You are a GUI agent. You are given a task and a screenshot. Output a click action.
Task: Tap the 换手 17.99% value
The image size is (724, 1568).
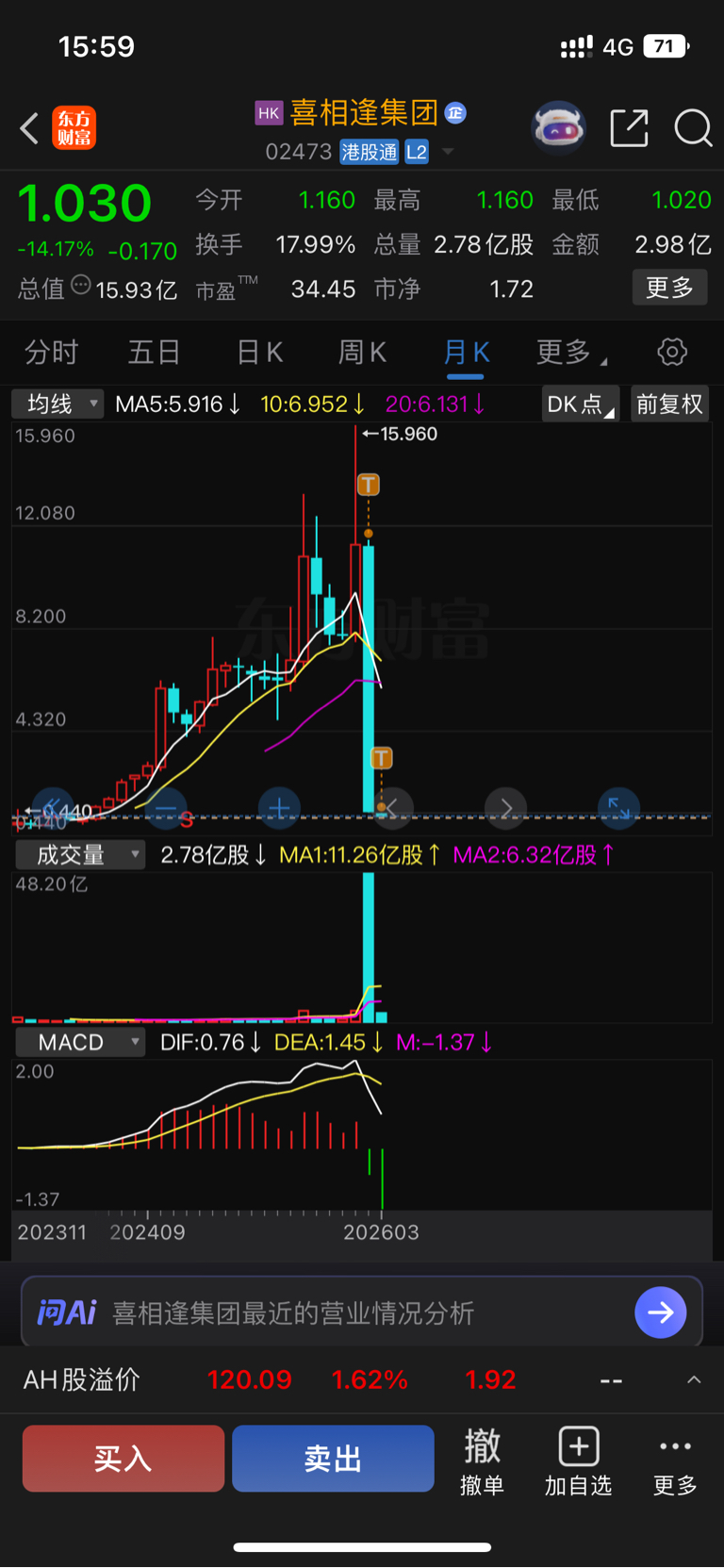(316, 245)
